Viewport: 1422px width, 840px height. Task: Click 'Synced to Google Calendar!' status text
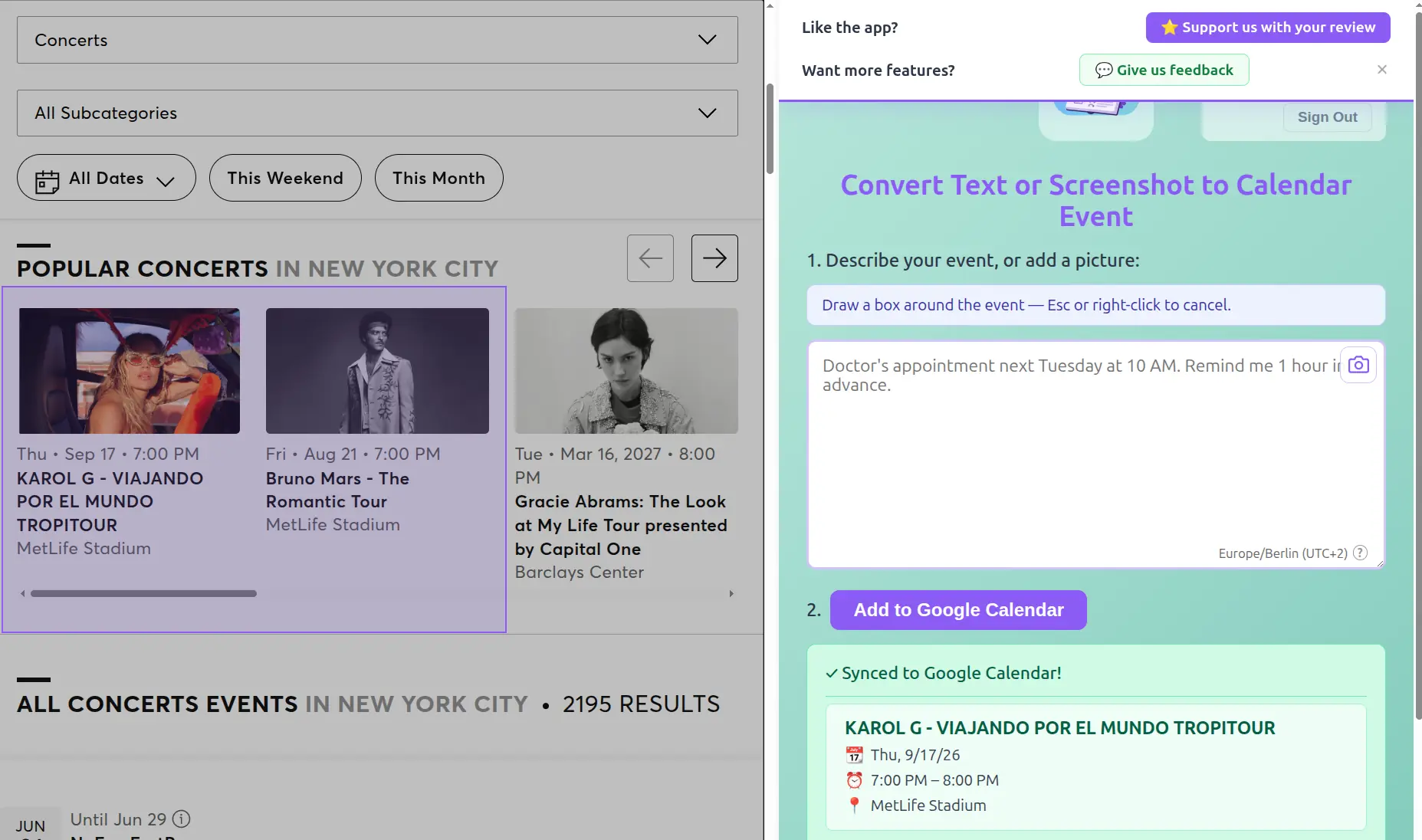(951, 673)
